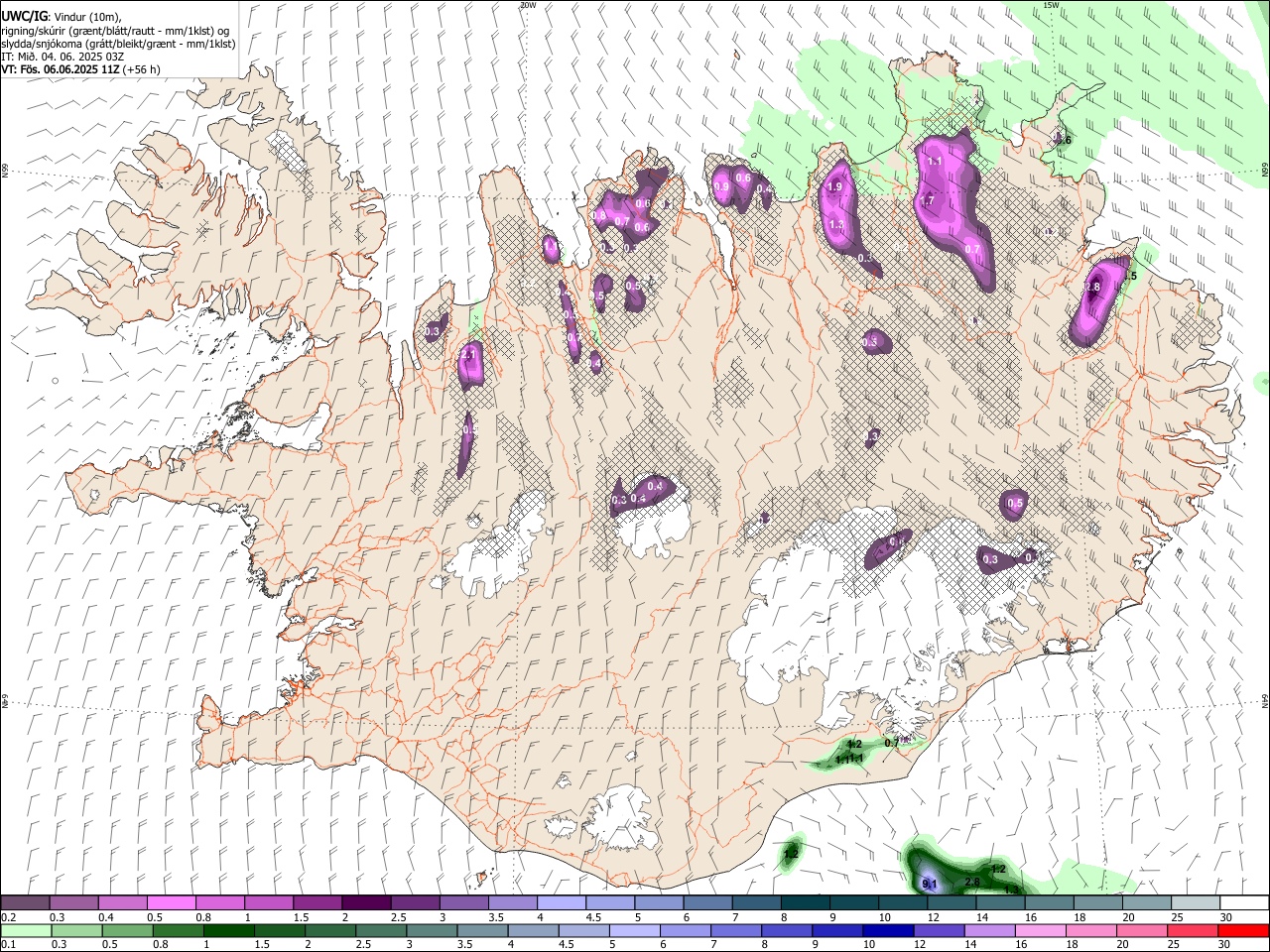Pick the dark plum 2 swatch in upper legend
The image size is (1270, 952).
click(365, 903)
